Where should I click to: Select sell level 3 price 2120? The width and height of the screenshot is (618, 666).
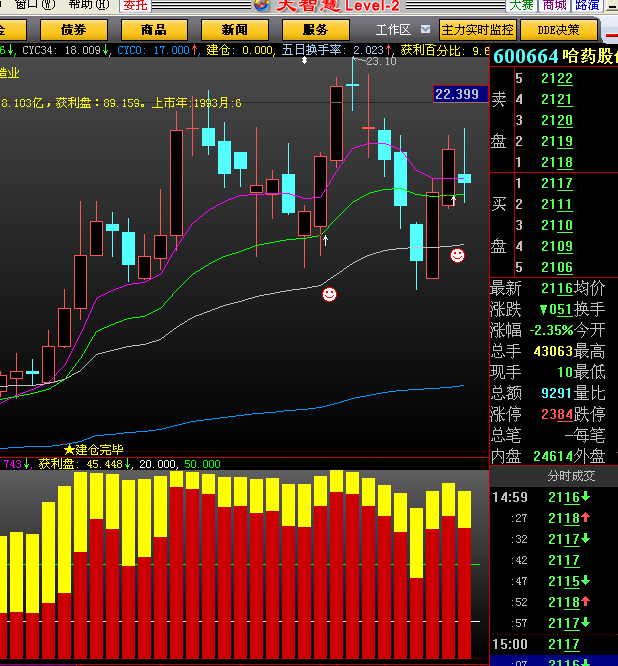point(557,120)
